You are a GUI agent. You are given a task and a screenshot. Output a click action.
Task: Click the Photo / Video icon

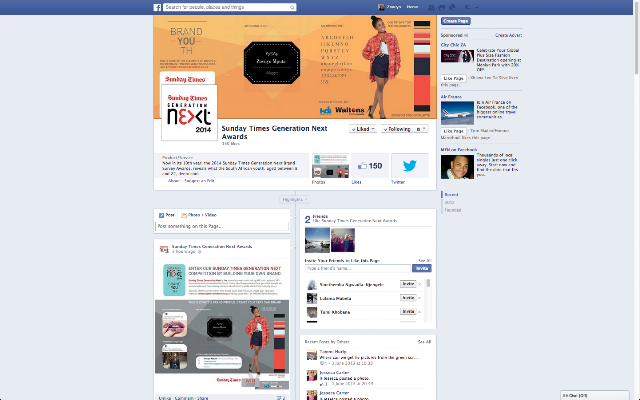coord(184,215)
